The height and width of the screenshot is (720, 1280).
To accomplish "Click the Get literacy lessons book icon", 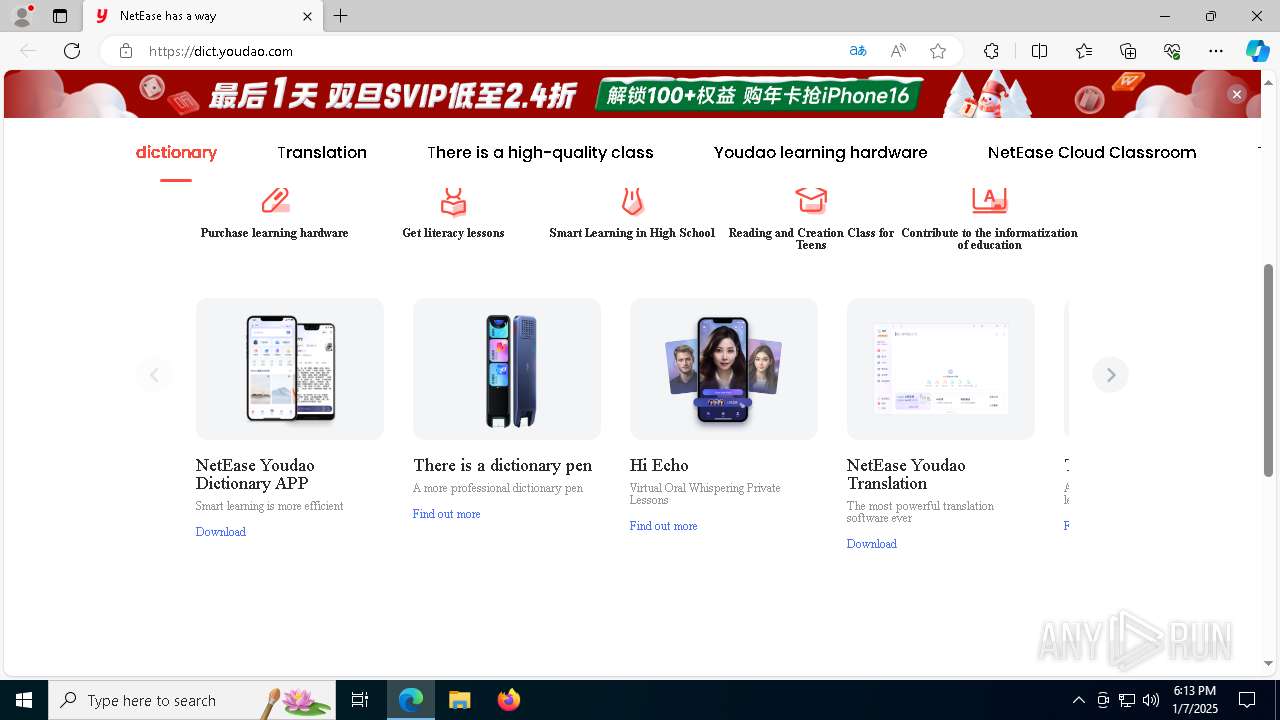I will [x=453, y=201].
